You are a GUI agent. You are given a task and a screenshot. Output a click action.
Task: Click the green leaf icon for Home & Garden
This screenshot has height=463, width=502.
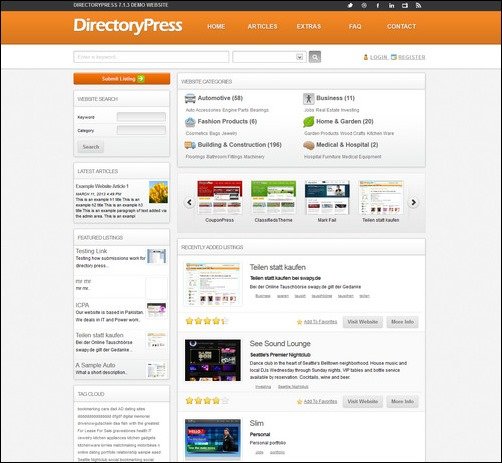click(309, 122)
